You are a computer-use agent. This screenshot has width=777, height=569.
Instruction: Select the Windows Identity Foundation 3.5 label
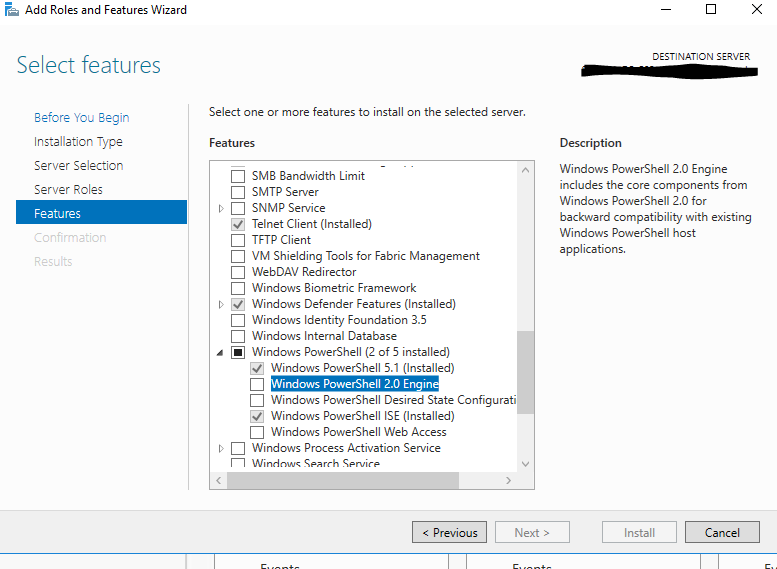pyautogui.click(x=339, y=320)
